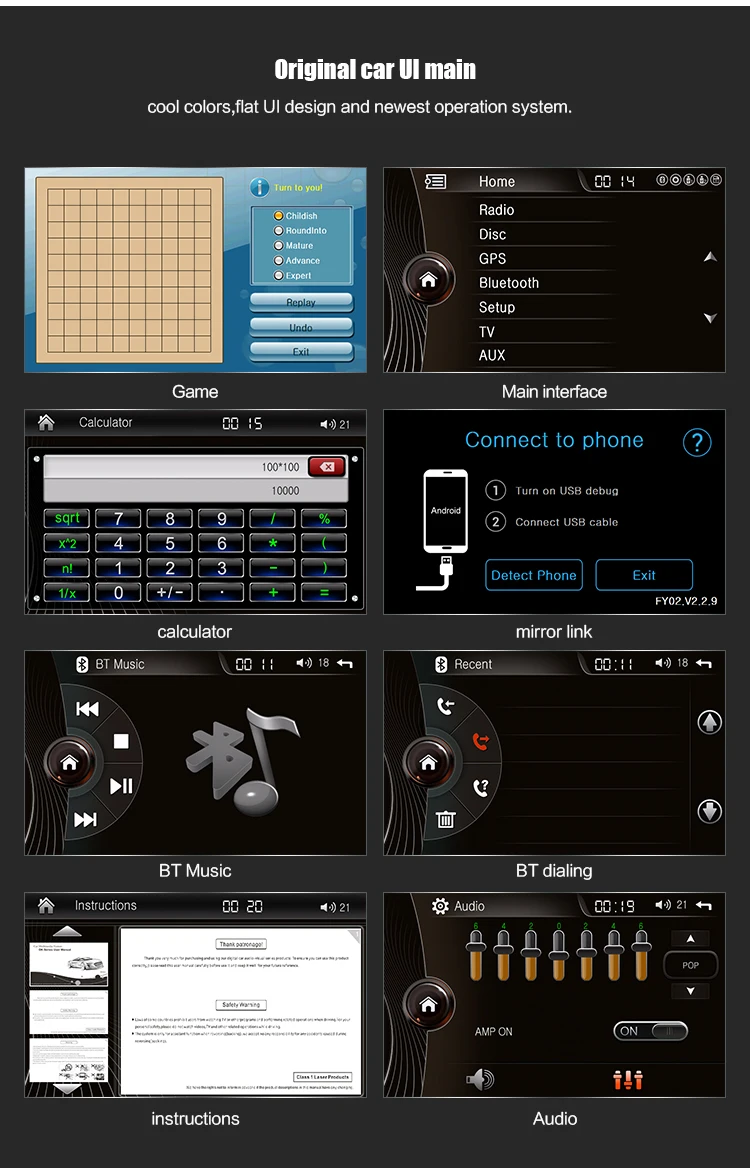Select Advance difficulty radio button

pyautogui.click(x=279, y=261)
